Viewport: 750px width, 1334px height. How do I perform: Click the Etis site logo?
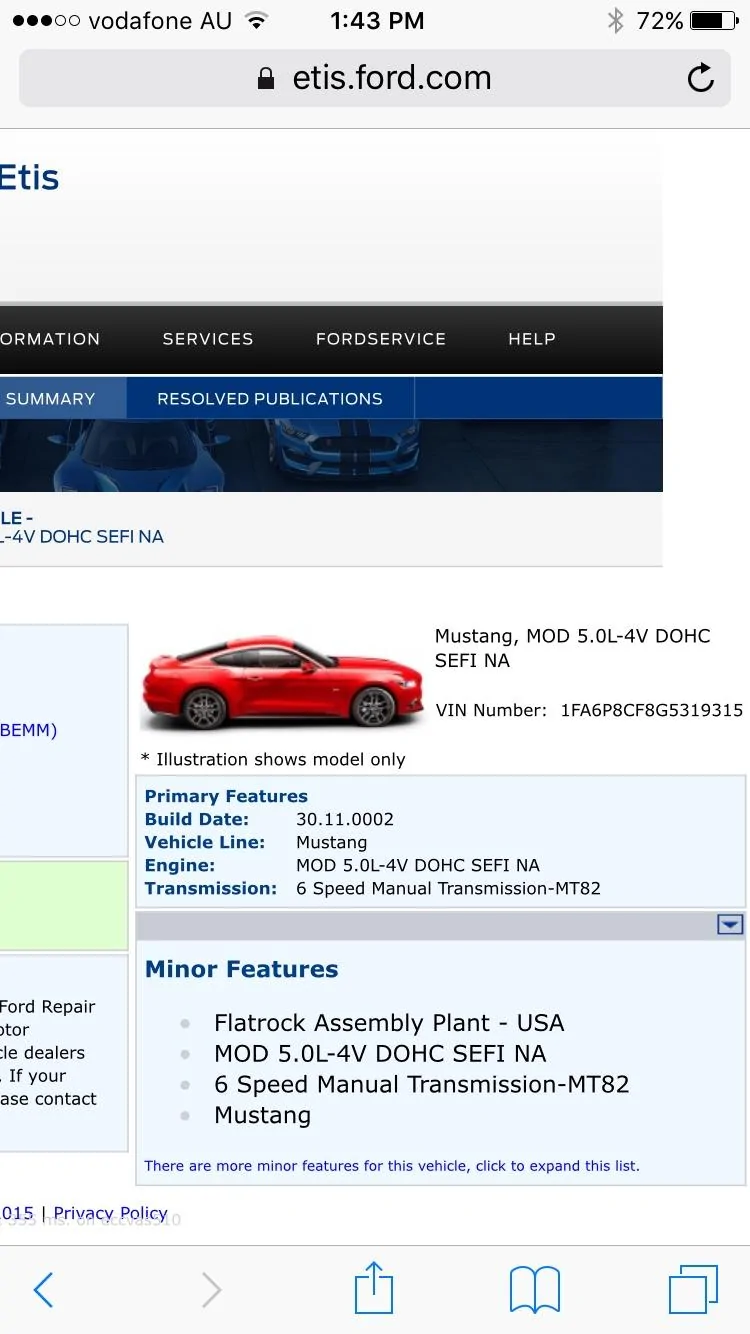point(30,178)
